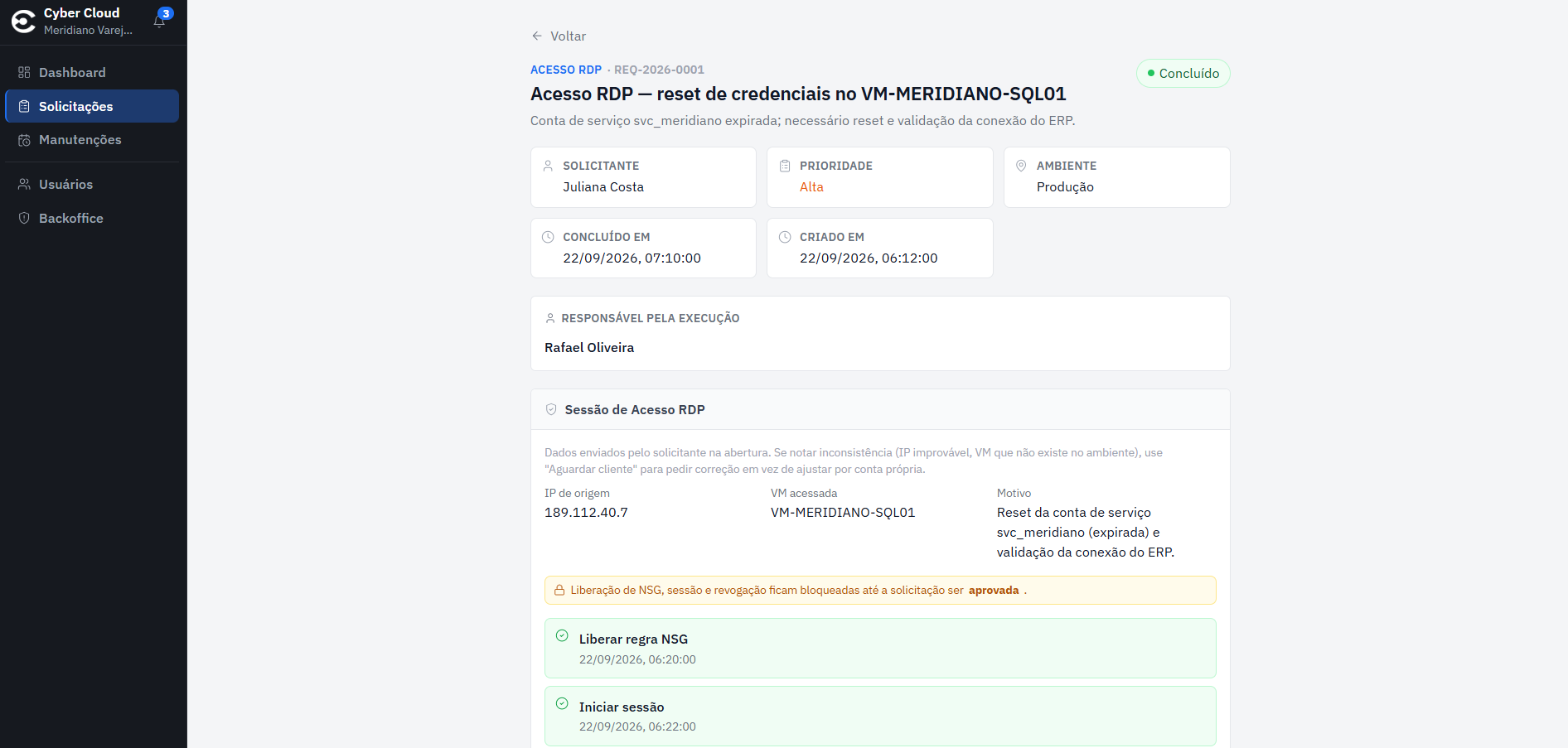
Task: Click the Manutenções calendar icon
Action: click(x=24, y=140)
